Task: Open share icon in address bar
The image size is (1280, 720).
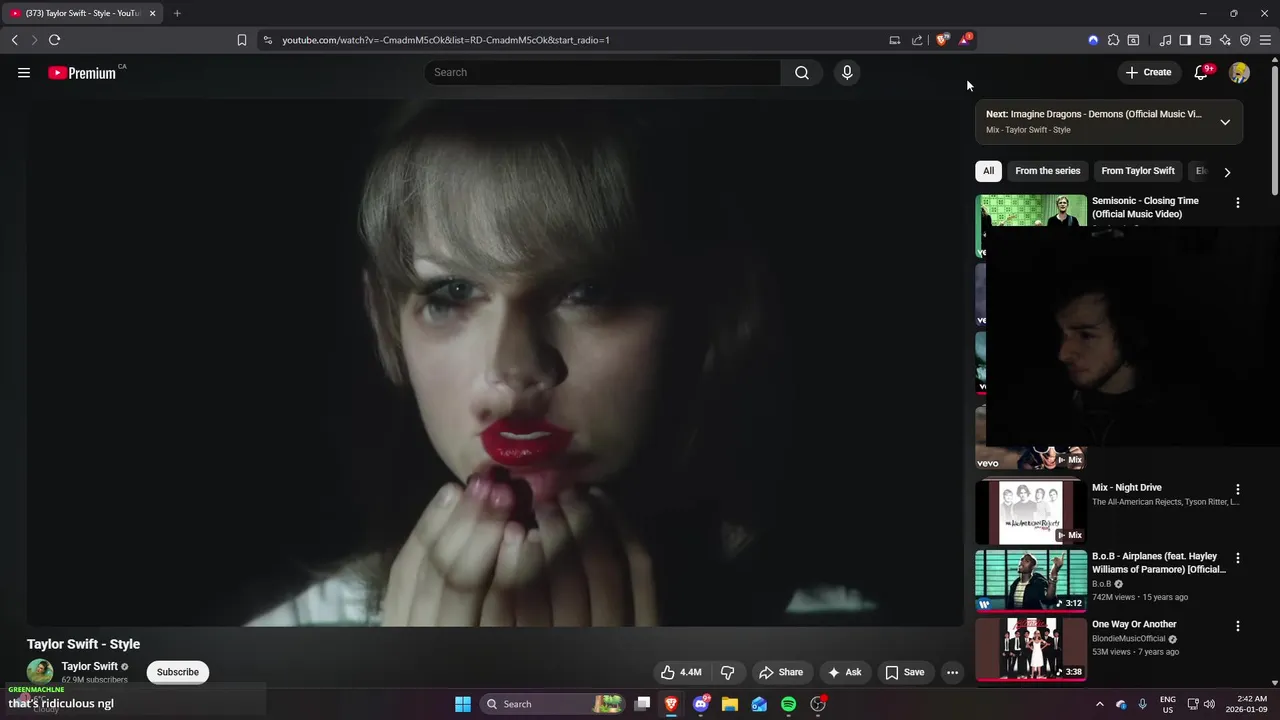Action: point(917,40)
